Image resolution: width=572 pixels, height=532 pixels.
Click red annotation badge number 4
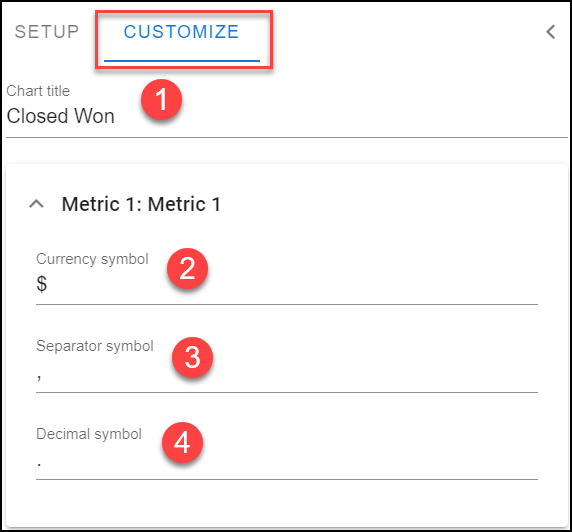point(182,442)
